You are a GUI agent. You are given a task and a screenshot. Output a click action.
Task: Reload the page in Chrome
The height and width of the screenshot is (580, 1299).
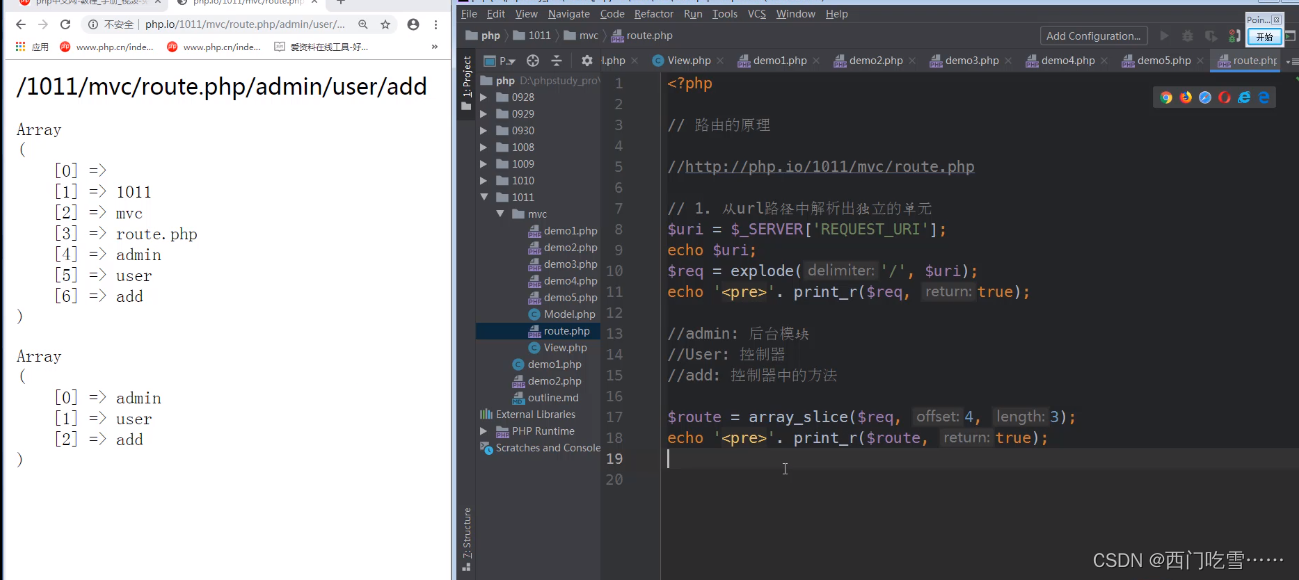pyautogui.click(x=66, y=24)
